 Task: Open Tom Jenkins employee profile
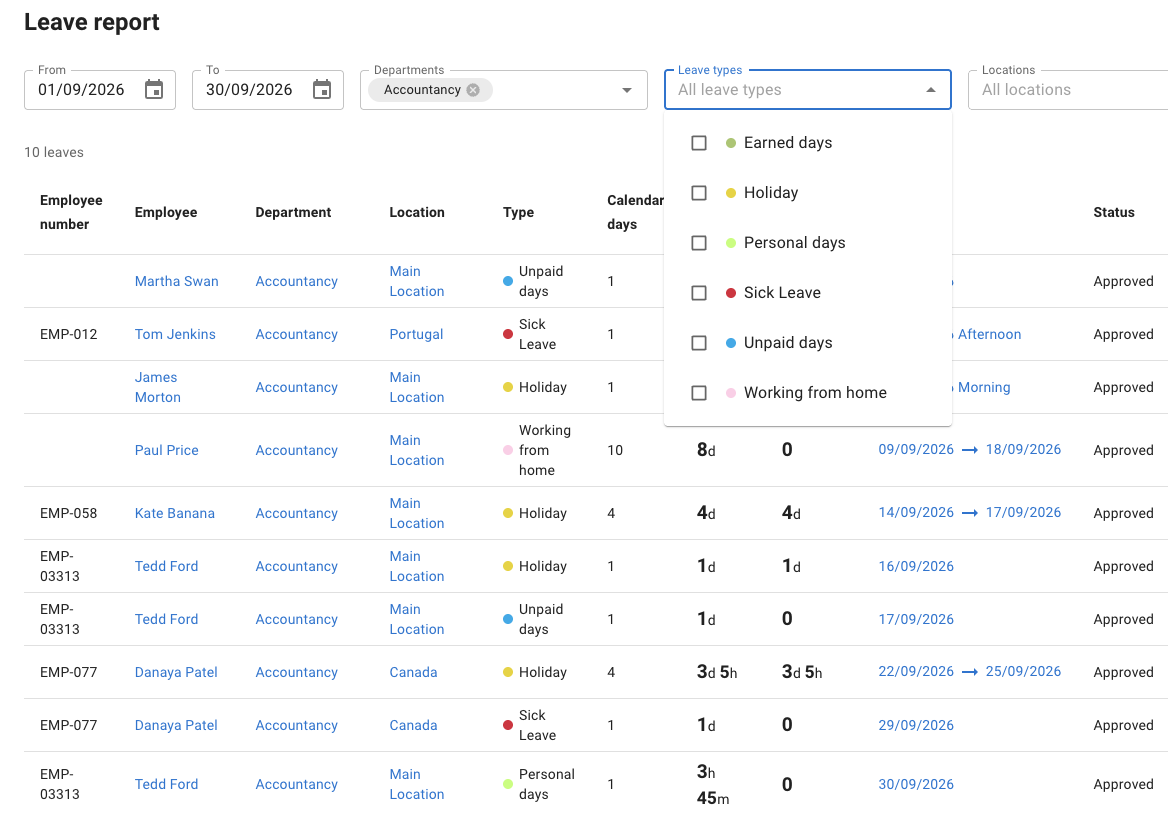pos(175,334)
